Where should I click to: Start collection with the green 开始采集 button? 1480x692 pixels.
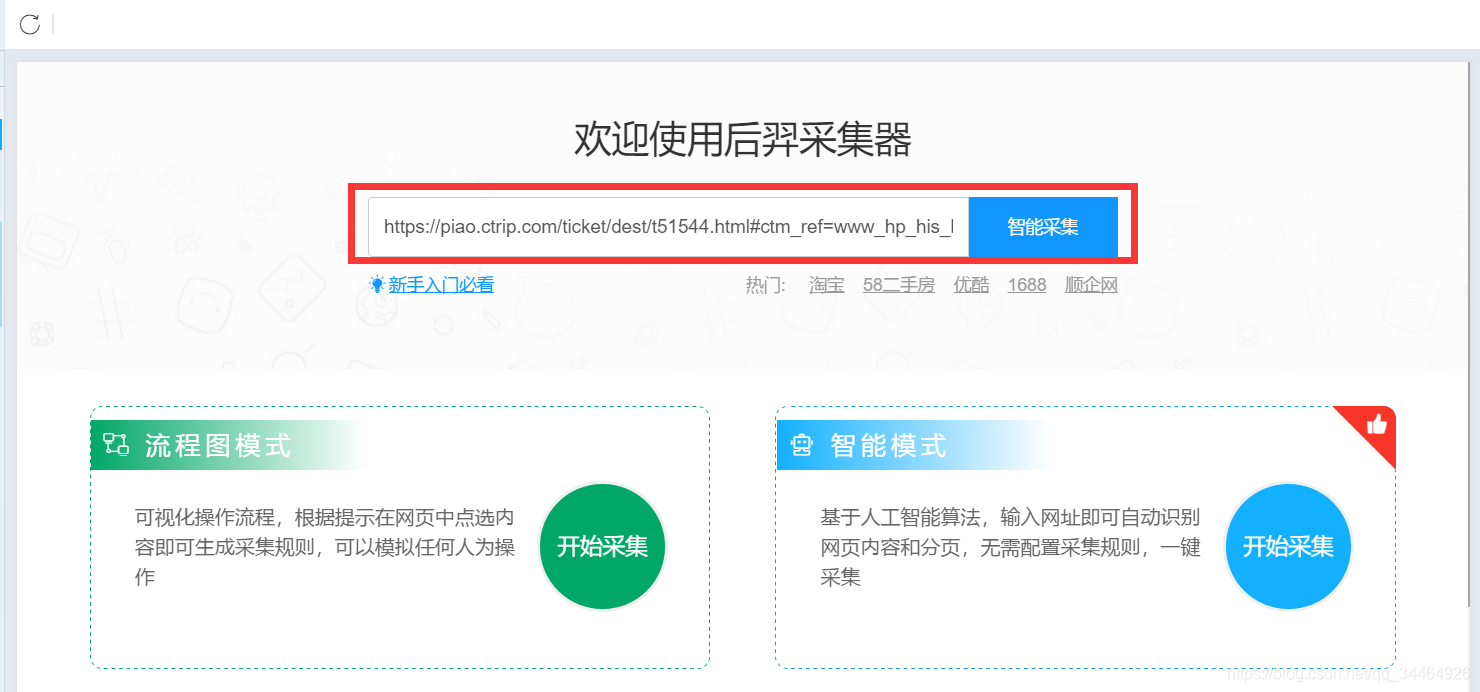(x=602, y=546)
